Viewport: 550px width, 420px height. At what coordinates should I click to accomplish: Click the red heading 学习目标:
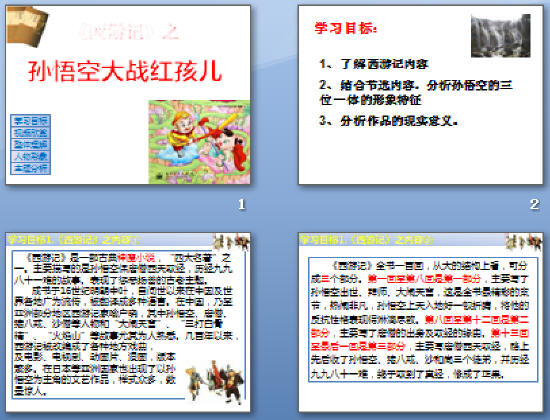pyautogui.click(x=346, y=28)
